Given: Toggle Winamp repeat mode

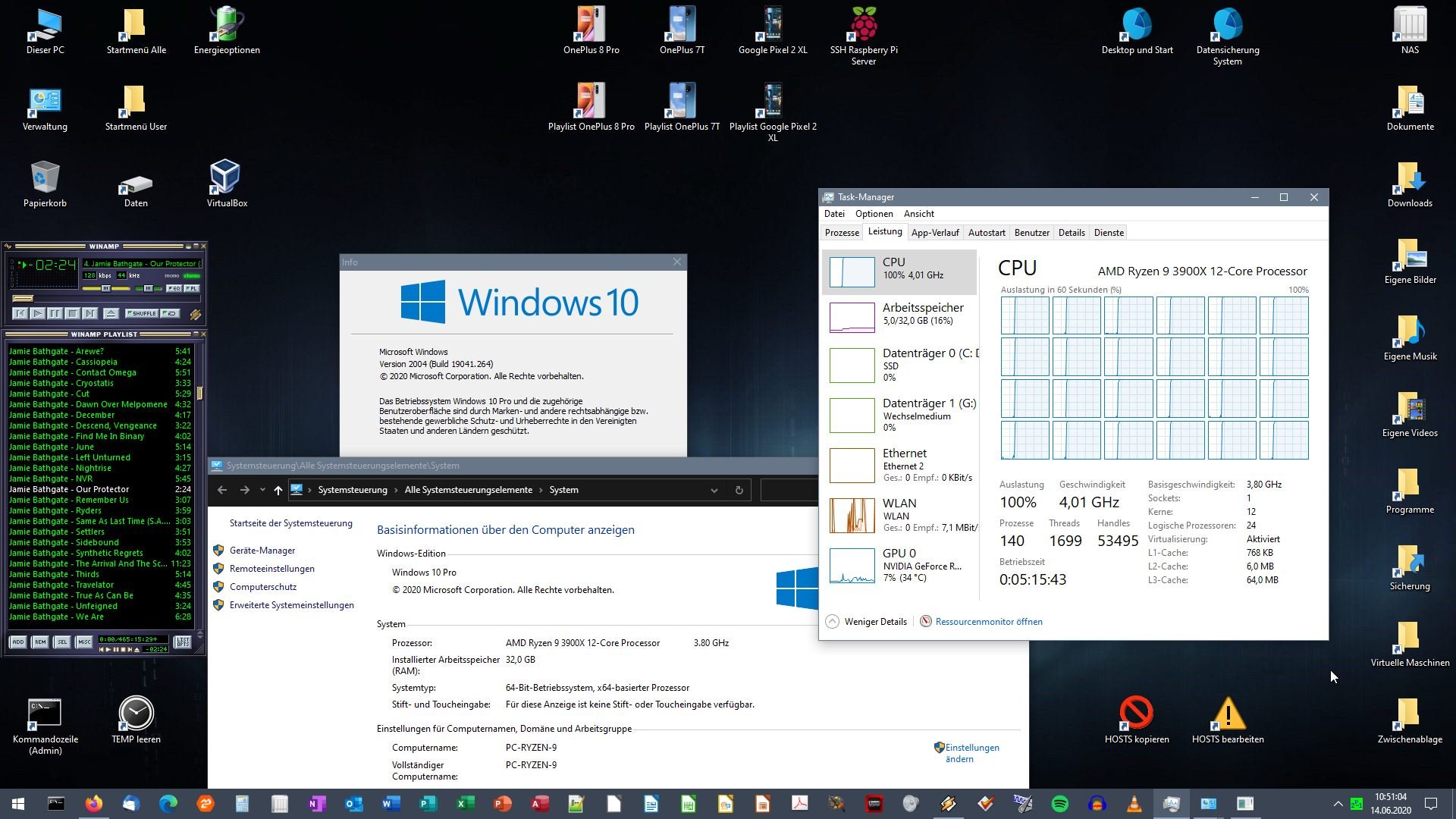Looking at the screenshot, I should point(170,313).
